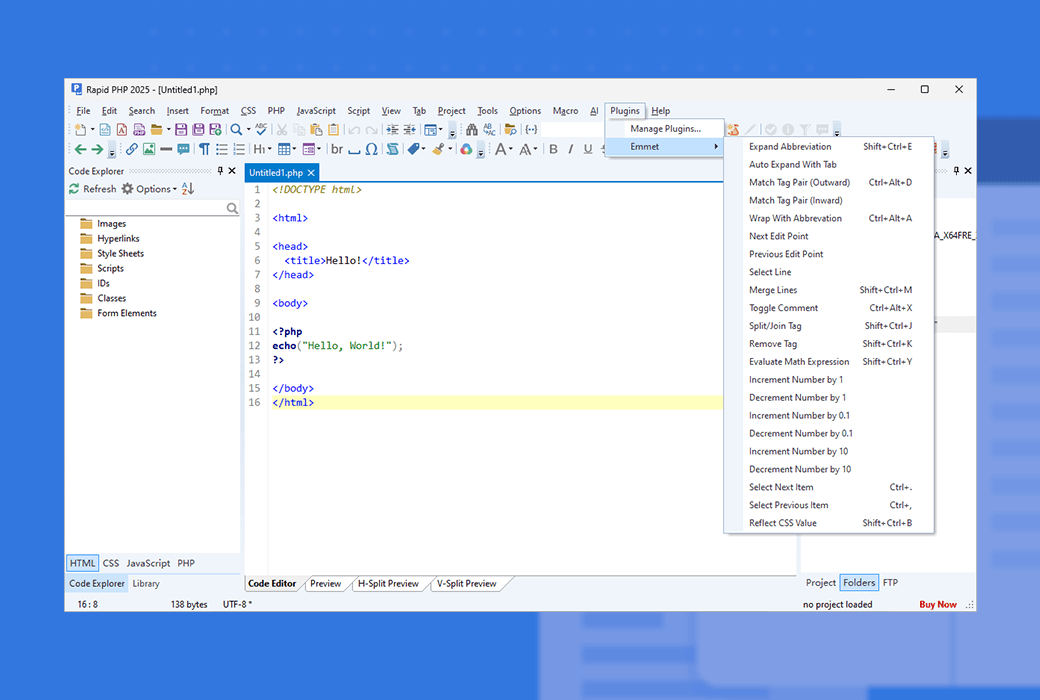Screen dimensions: 1040x700
Task: Switch to the Library tab
Action: pyautogui.click(x=146, y=584)
